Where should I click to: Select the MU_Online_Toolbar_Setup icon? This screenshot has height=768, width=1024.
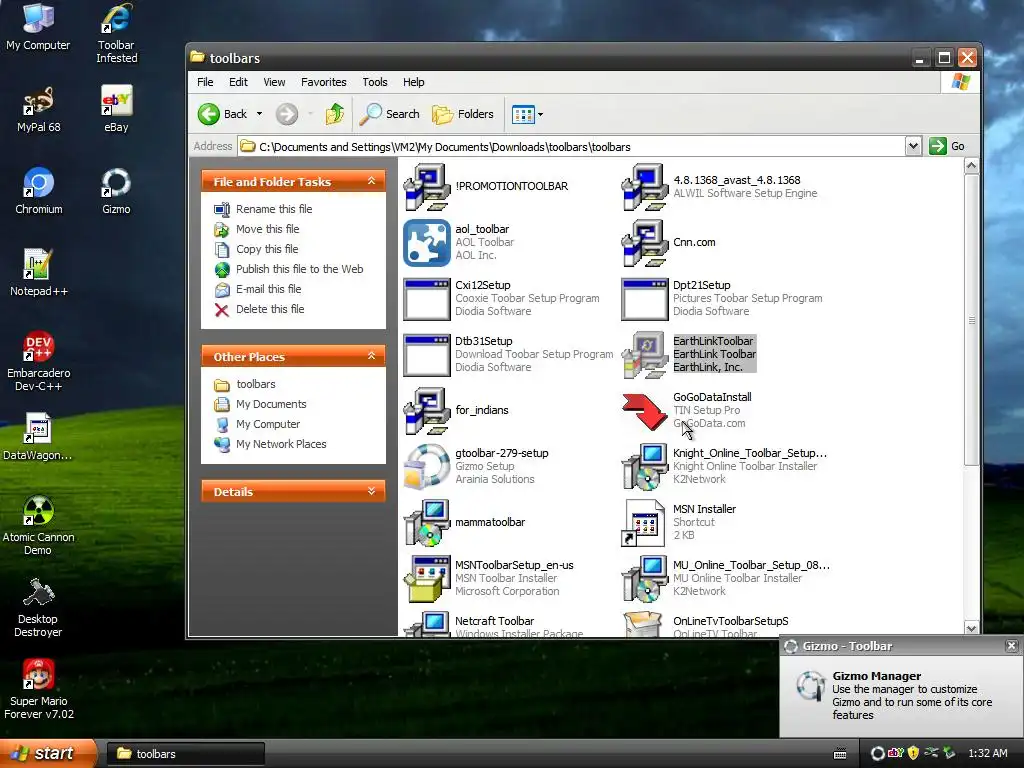(x=645, y=579)
